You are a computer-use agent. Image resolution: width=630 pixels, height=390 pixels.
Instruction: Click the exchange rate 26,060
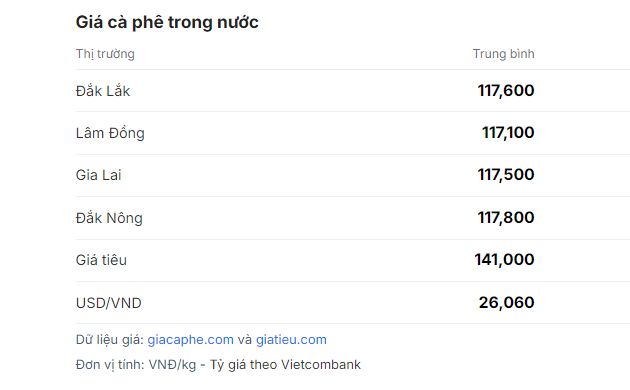507,303
